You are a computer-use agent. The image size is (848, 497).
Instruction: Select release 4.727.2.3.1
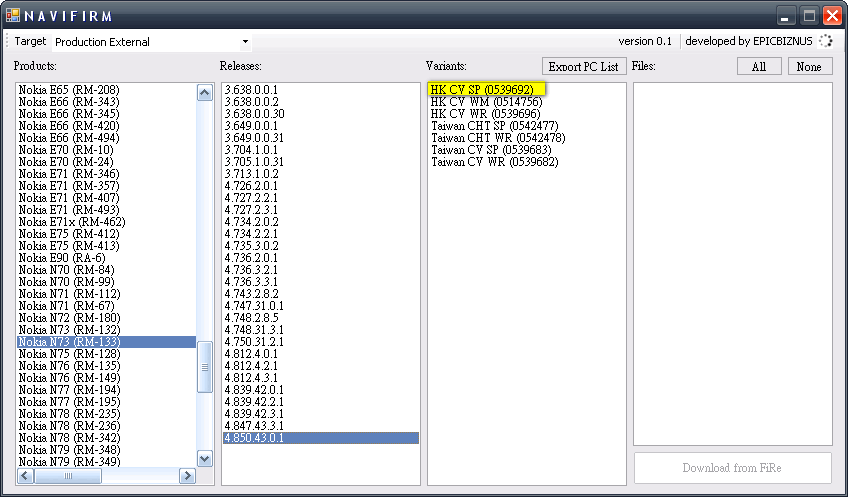[251, 210]
